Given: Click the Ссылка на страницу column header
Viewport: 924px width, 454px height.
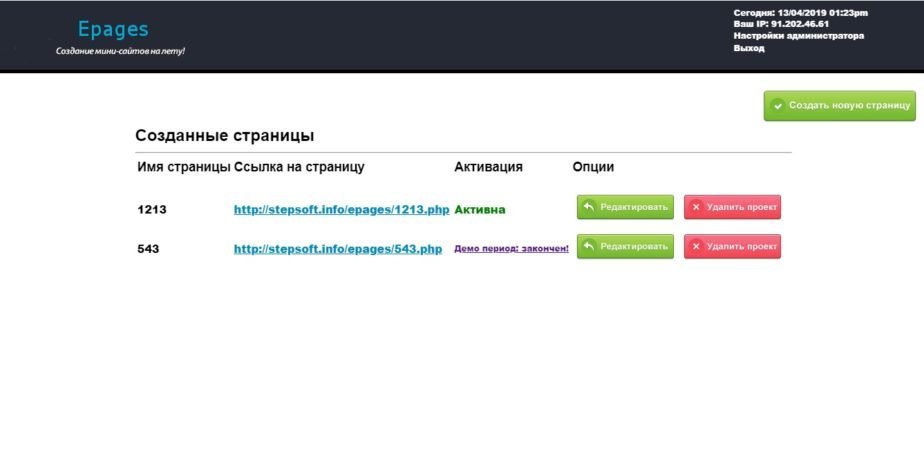Looking at the screenshot, I should click(x=299, y=167).
